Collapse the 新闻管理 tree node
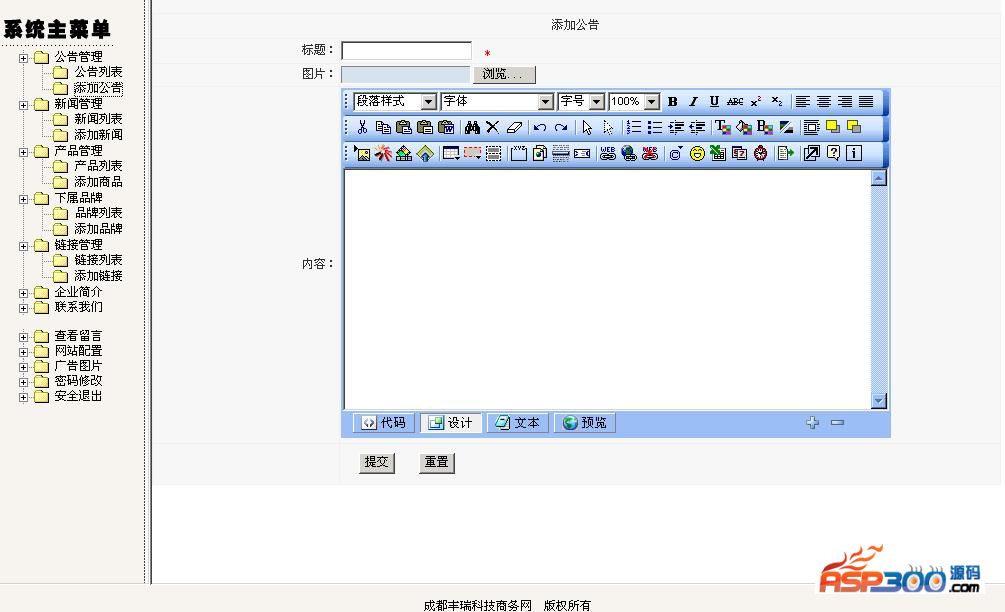The width and height of the screenshot is (1005, 612). pos(24,104)
